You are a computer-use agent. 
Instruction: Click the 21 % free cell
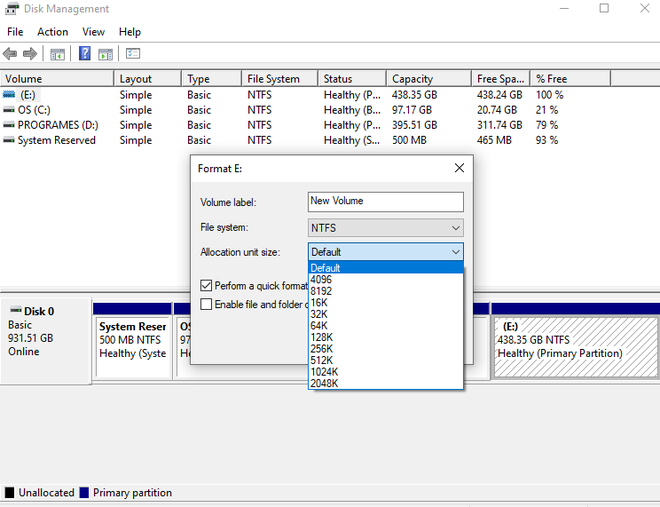tap(547, 110)
